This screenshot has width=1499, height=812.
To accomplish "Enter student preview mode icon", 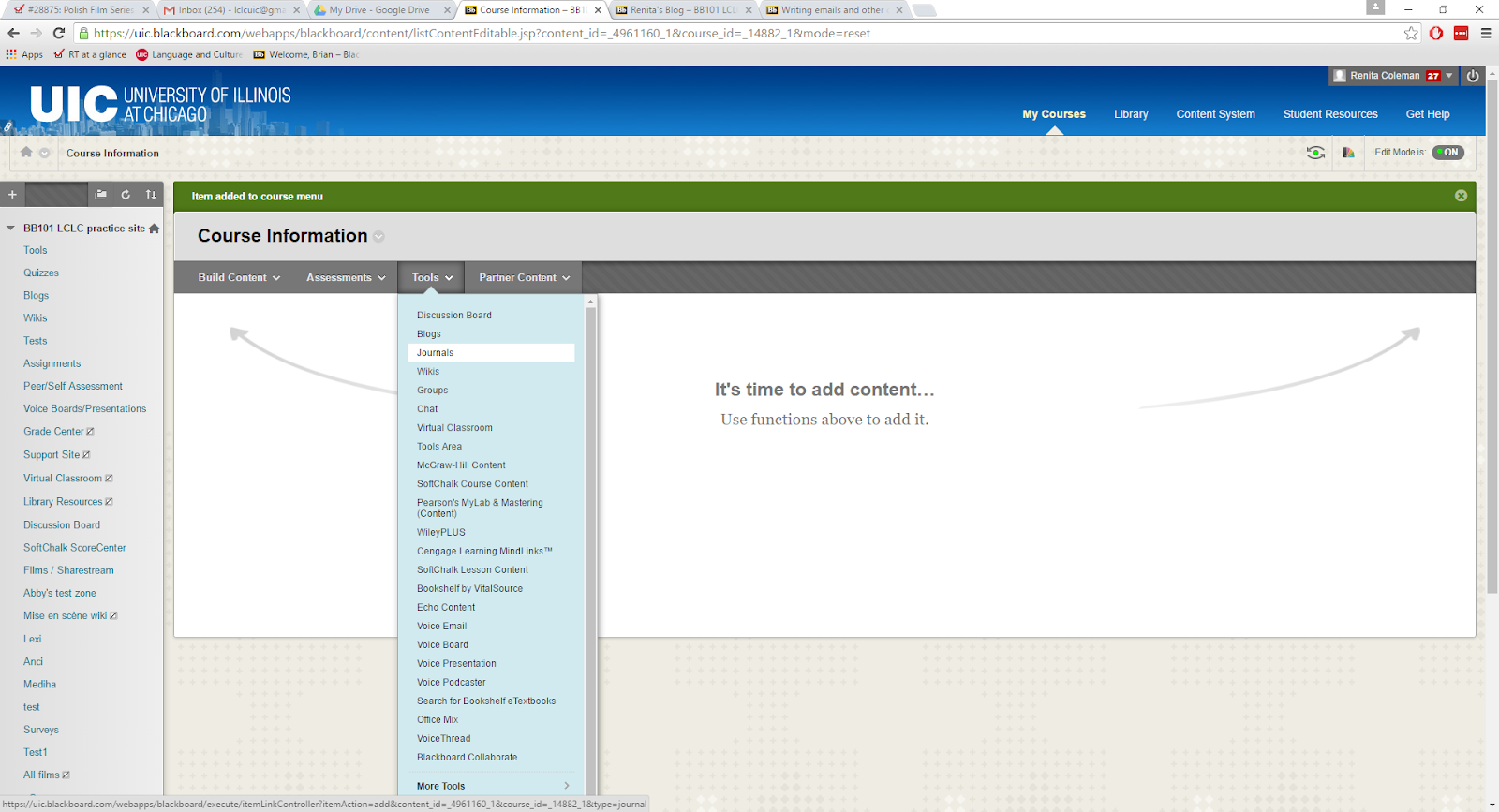I will click(1315, 153).
